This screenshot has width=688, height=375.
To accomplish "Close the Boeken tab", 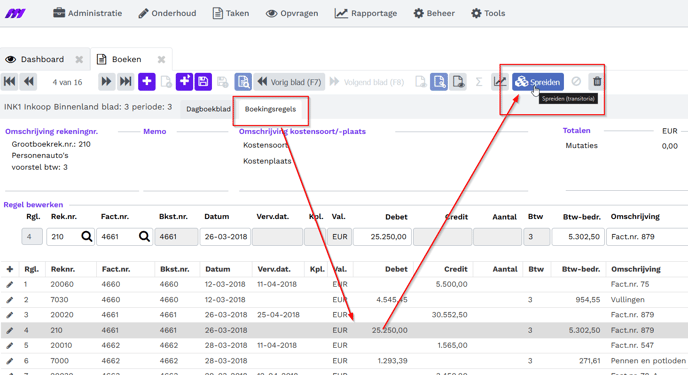I will click(x=161, y=59).
